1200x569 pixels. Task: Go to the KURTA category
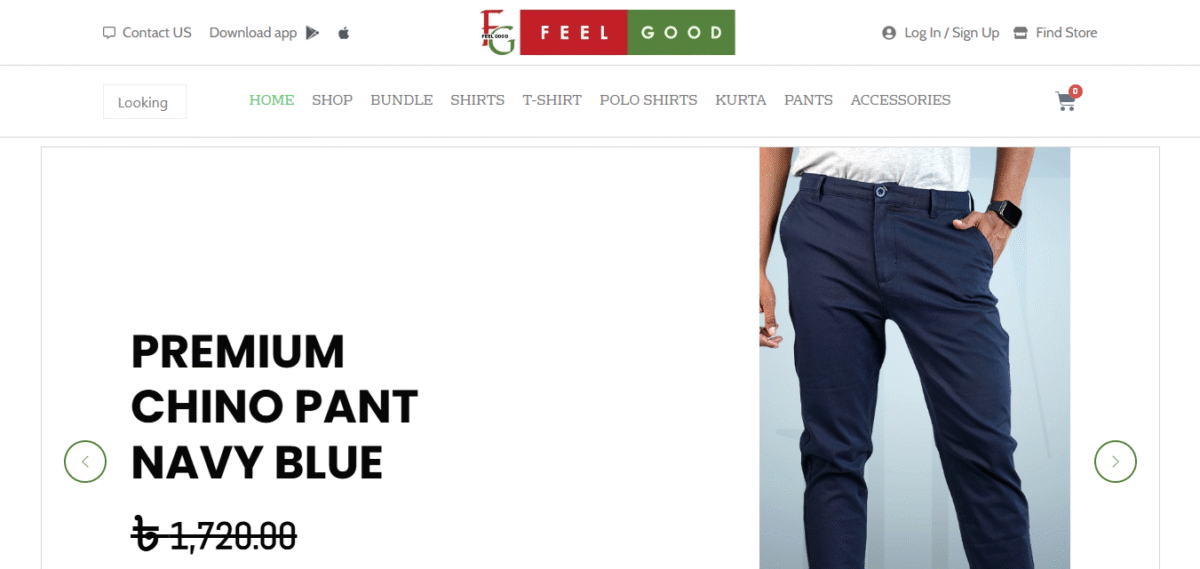tap(741, 100)
